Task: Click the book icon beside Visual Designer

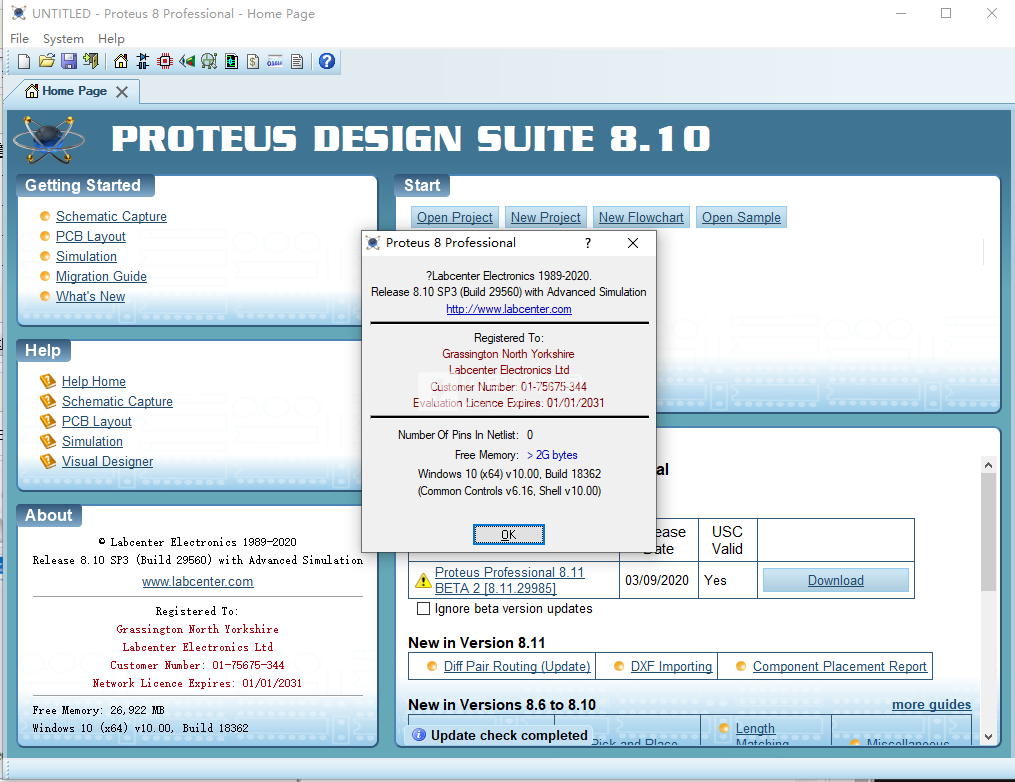Action: pos(48,462)
